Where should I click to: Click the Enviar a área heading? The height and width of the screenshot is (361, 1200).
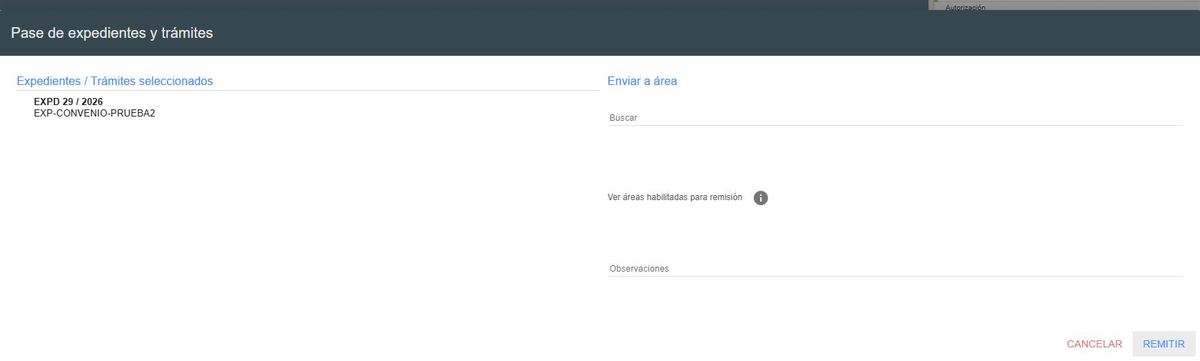pos(642,81)
